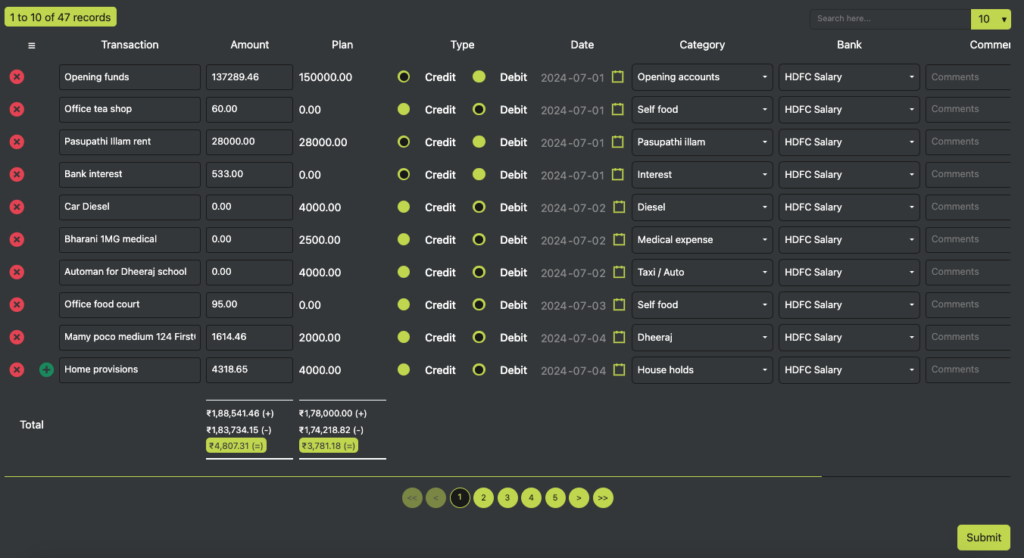Open bank dropdown for Bharani 1MG medical
The image size is (1024, 558).
tap(849, 240)
